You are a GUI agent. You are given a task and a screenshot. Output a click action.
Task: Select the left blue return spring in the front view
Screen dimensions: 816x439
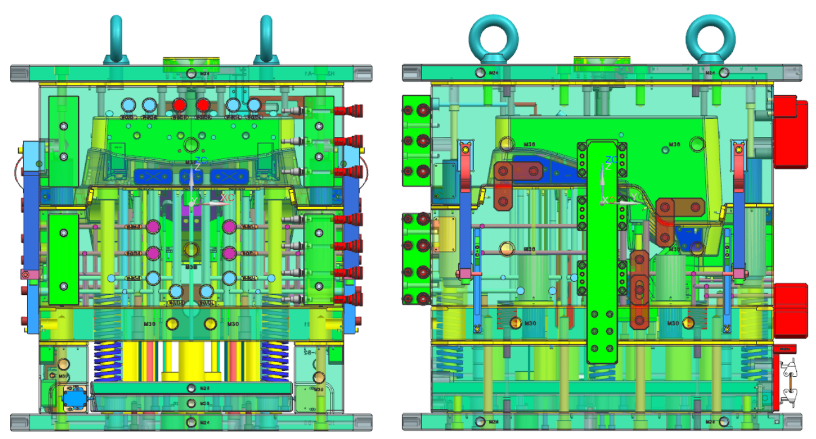(x=108, y=361)
